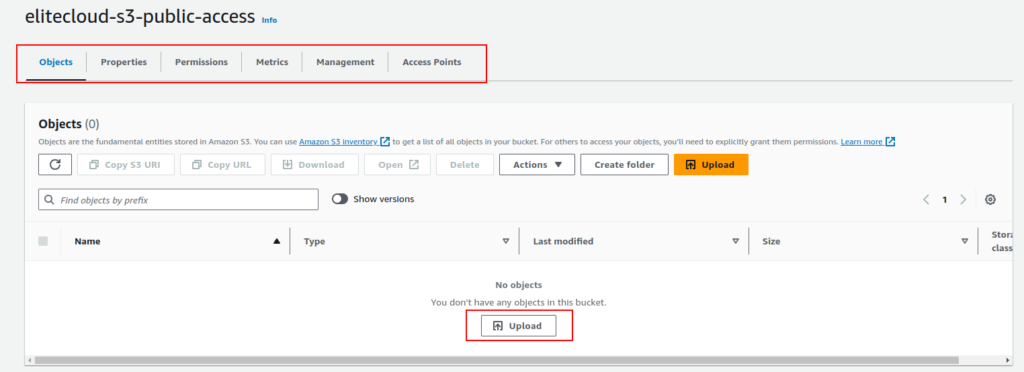The width and height of the screenshot is (1024, 372).
Task: Switch to the Permissions tab
Action: tap(201, 63)
